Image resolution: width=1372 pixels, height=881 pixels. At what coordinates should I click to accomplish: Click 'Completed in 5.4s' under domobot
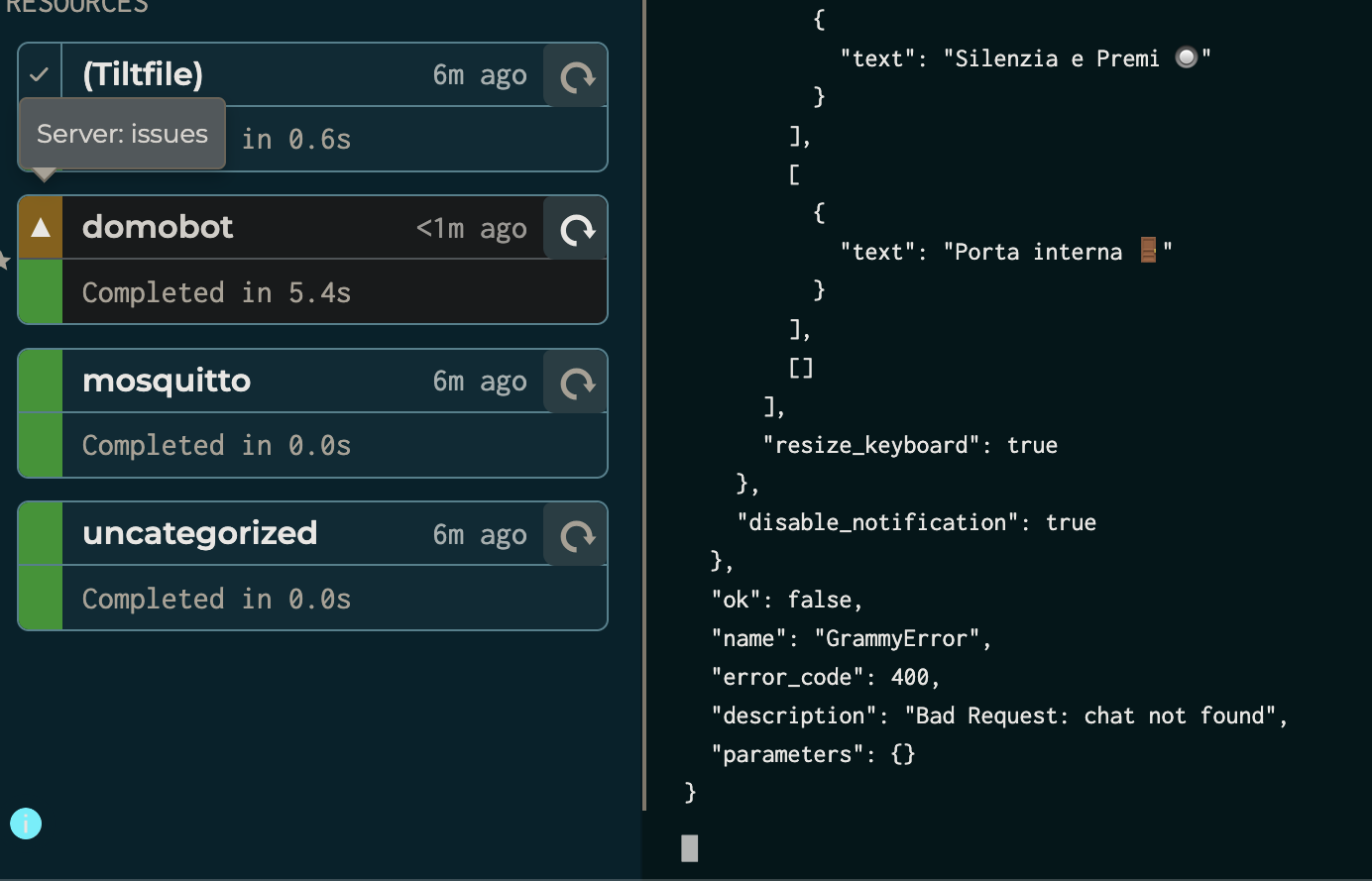[216, 292]
